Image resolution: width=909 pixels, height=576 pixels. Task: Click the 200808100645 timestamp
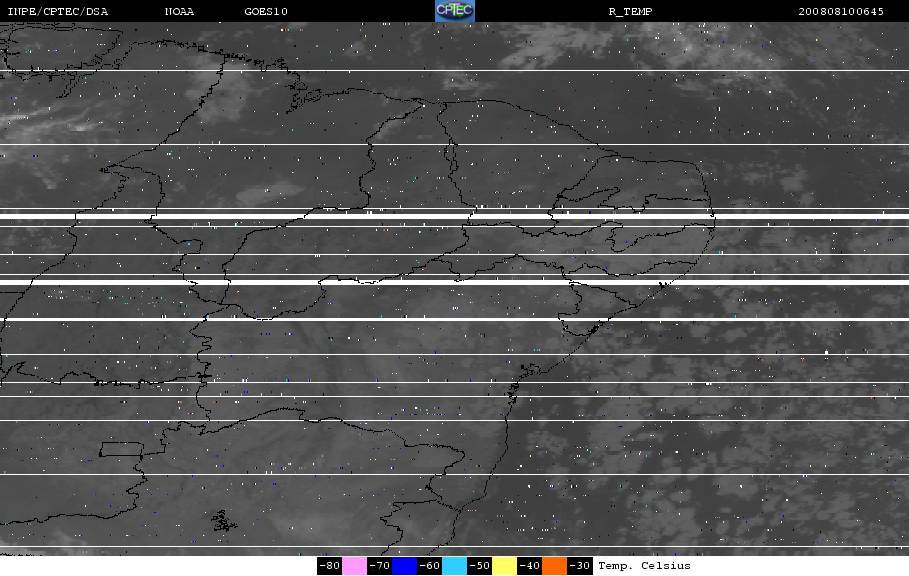[841, 12]
